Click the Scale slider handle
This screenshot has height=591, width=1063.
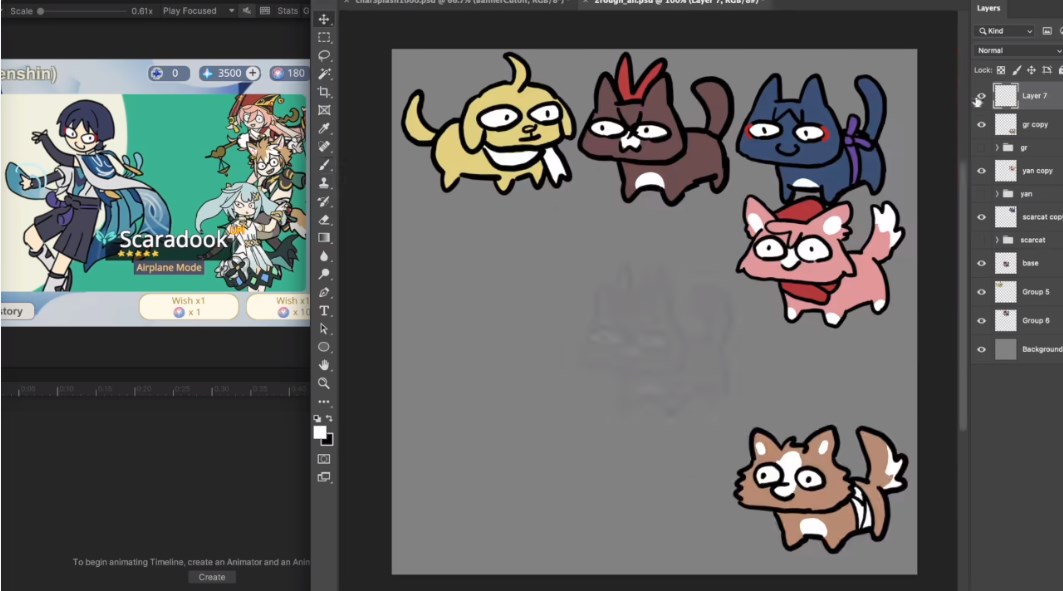point(41,12)
